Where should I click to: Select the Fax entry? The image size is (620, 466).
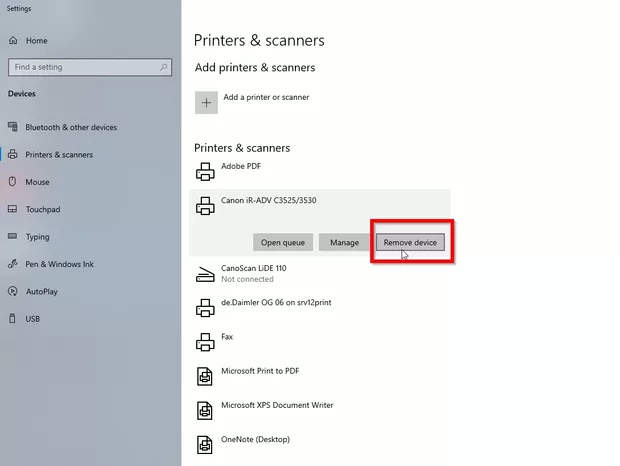click(x=227, y=337)
